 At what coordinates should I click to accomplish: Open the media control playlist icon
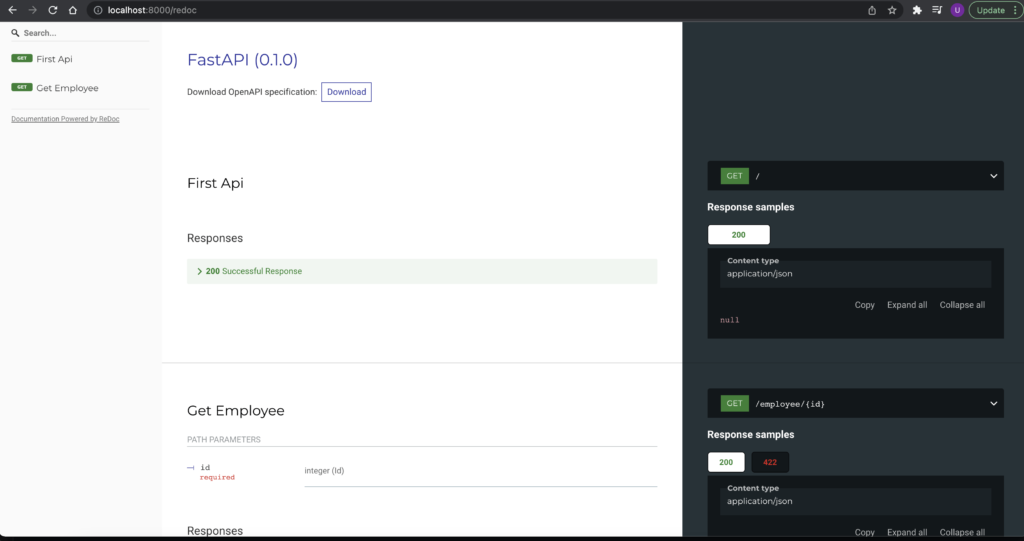(937, 10)
